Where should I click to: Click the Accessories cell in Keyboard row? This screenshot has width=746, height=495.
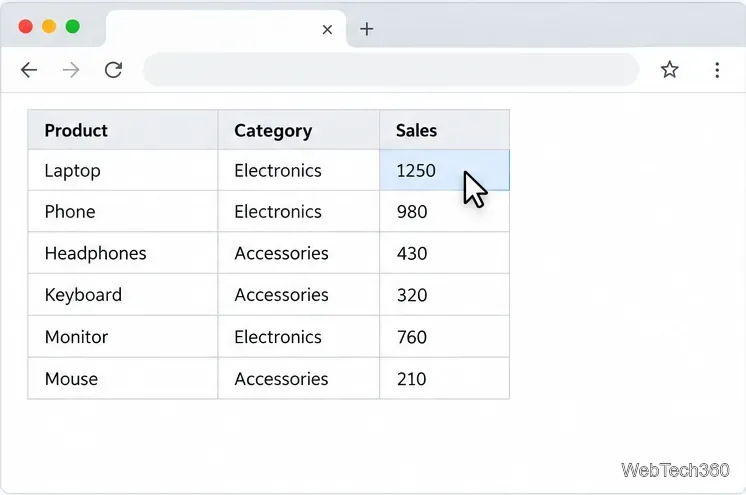click(x=299, y=295)
